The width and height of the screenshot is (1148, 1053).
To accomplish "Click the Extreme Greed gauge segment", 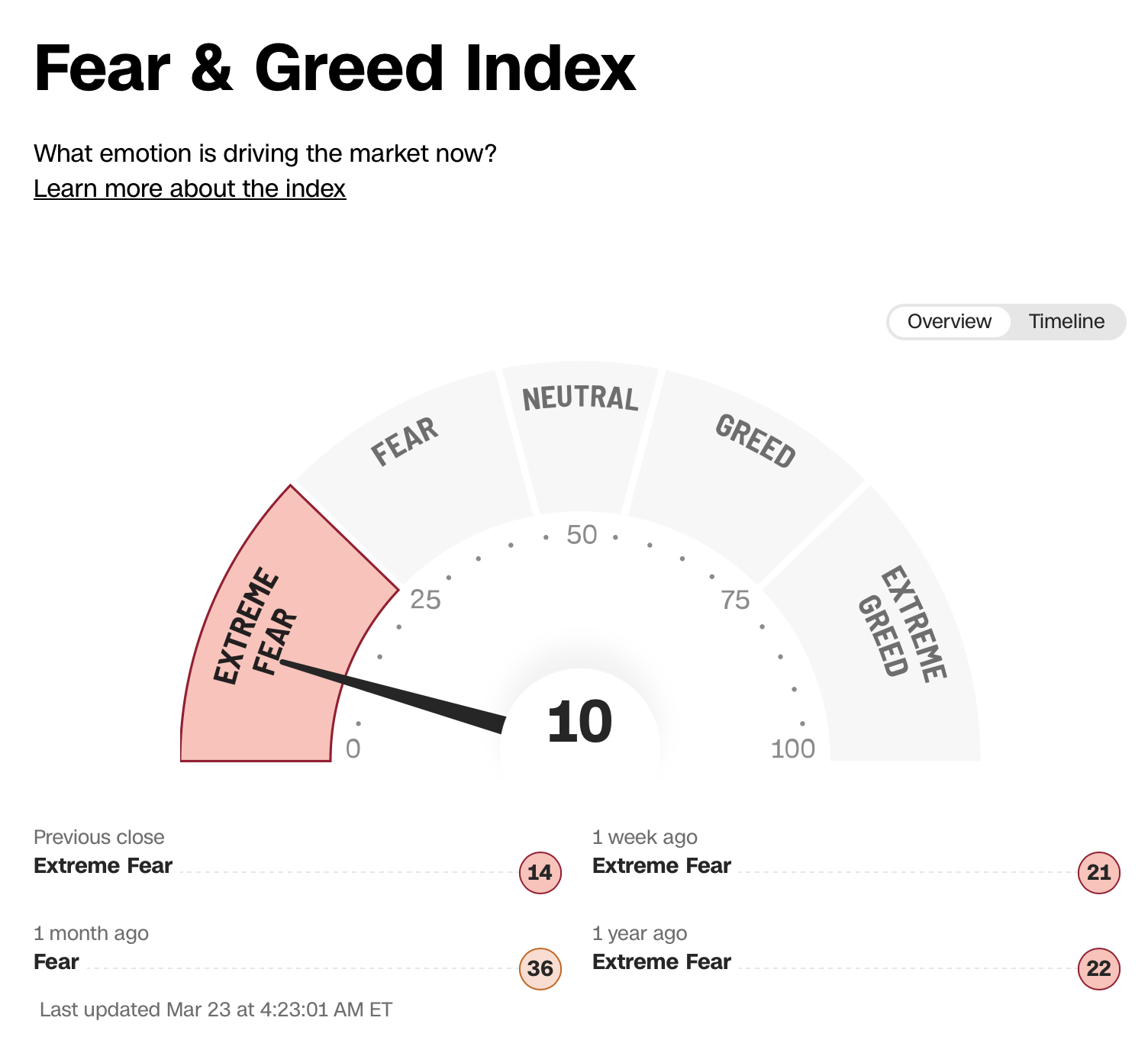I will click(901, 649).
